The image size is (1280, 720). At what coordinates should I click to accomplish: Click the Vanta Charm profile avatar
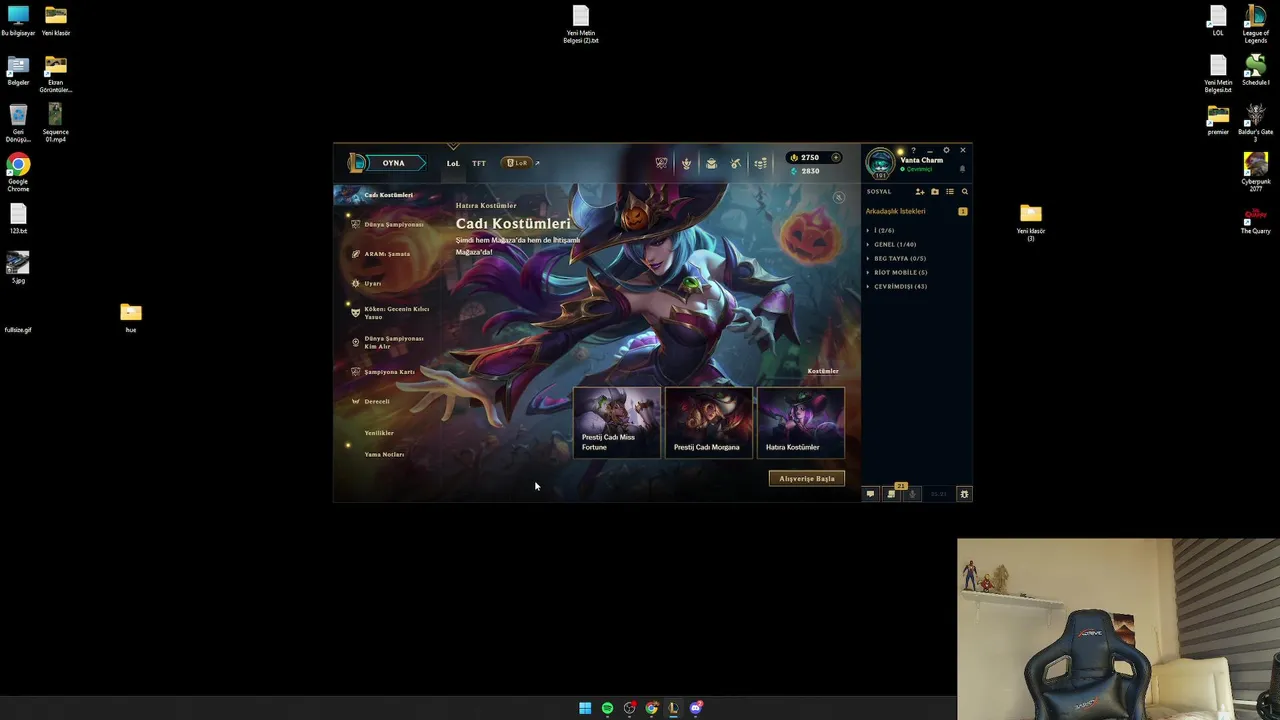coord(880,162)
